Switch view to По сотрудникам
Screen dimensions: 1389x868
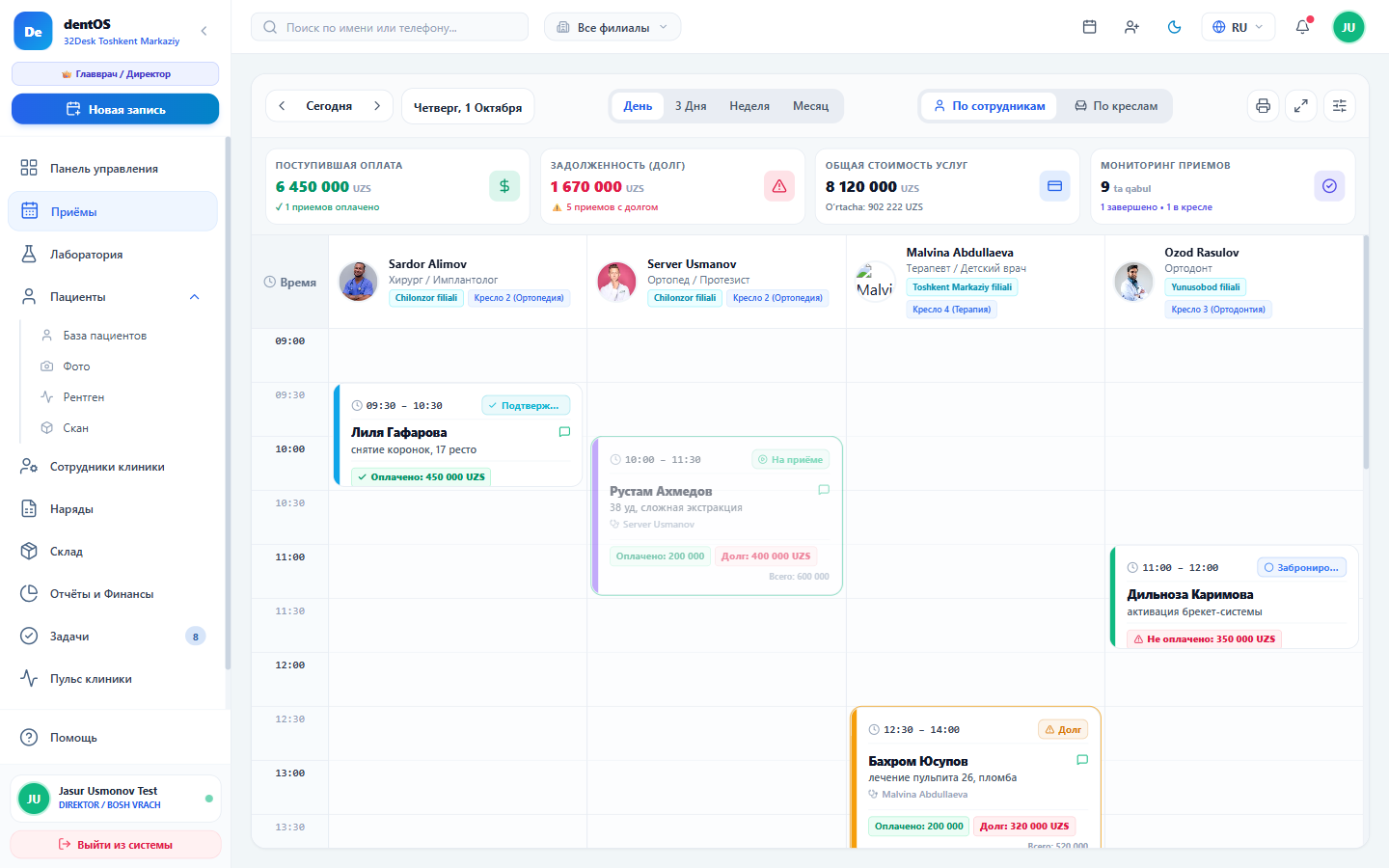pos(989,106)
